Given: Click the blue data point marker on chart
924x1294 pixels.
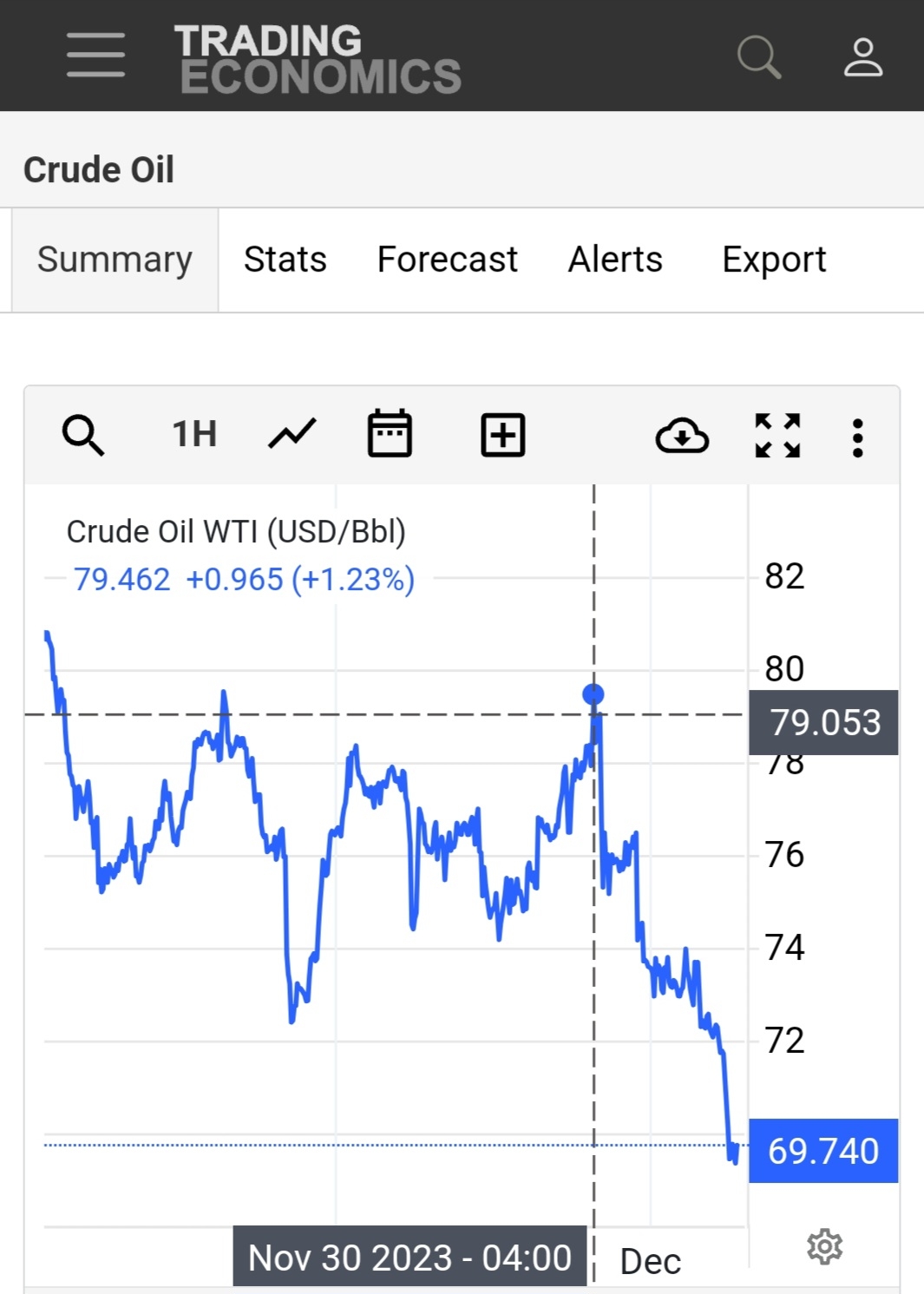Looking at the screenshot, I should [x=593, y=694].
